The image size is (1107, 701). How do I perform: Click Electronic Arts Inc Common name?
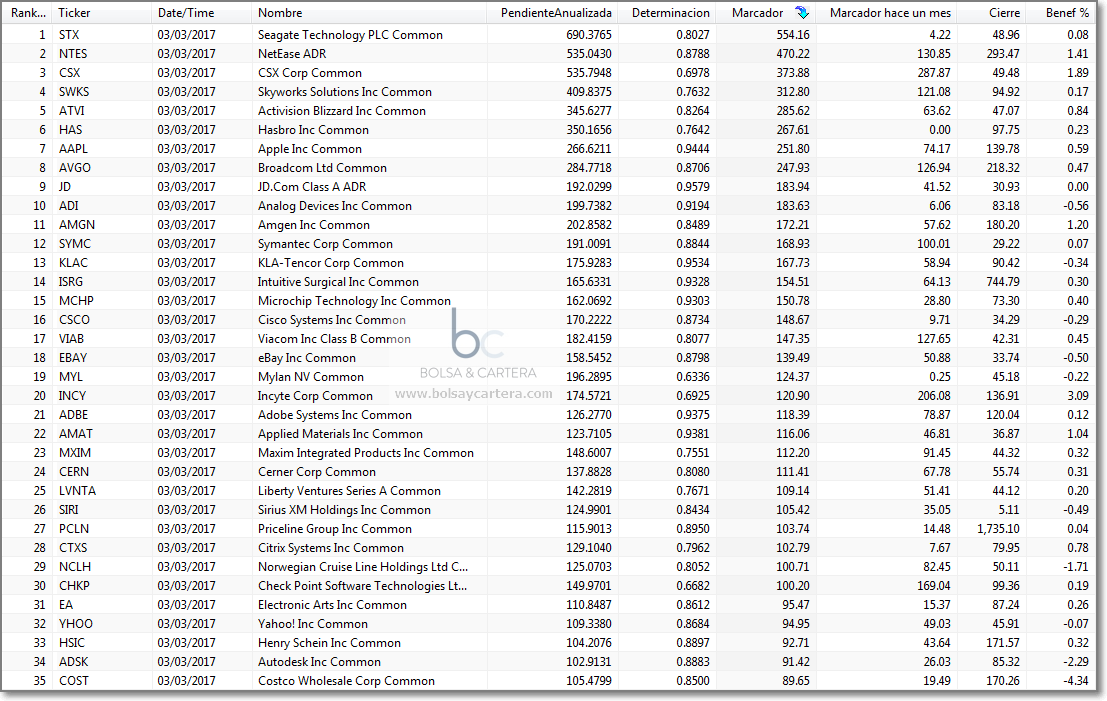(332, 606)
